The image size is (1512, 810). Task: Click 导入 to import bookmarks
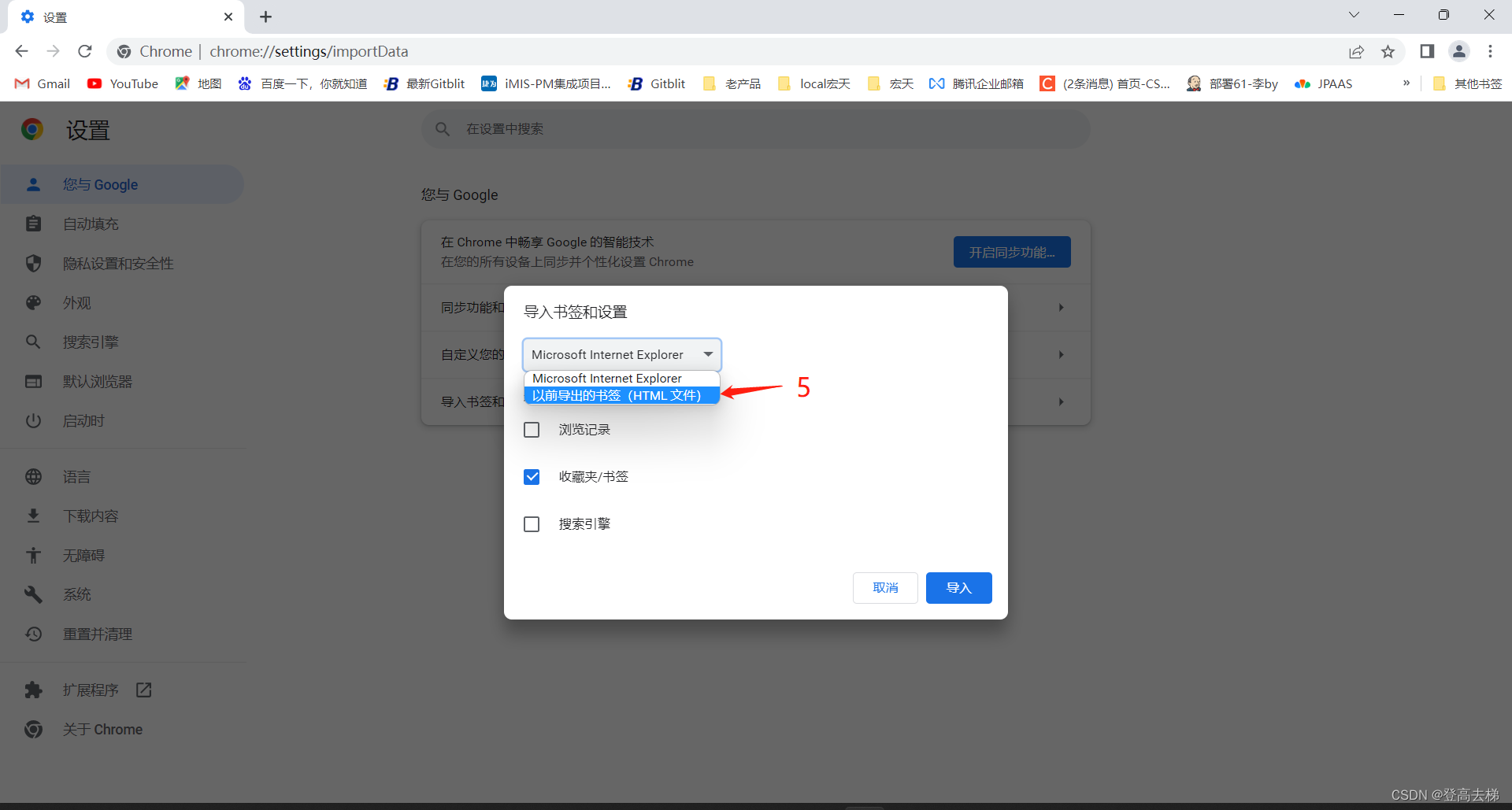(x=958, y=588)
